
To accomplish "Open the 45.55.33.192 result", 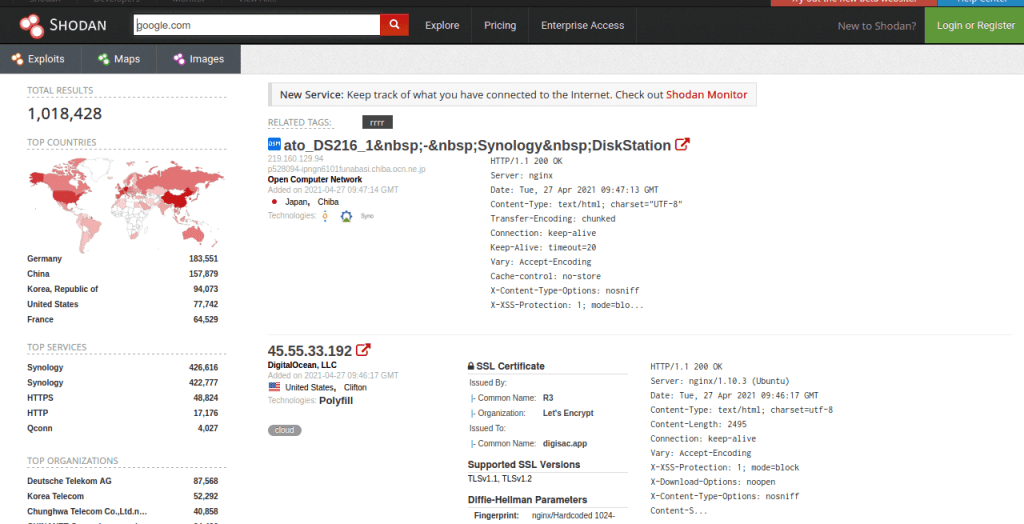I will point(310,351).
